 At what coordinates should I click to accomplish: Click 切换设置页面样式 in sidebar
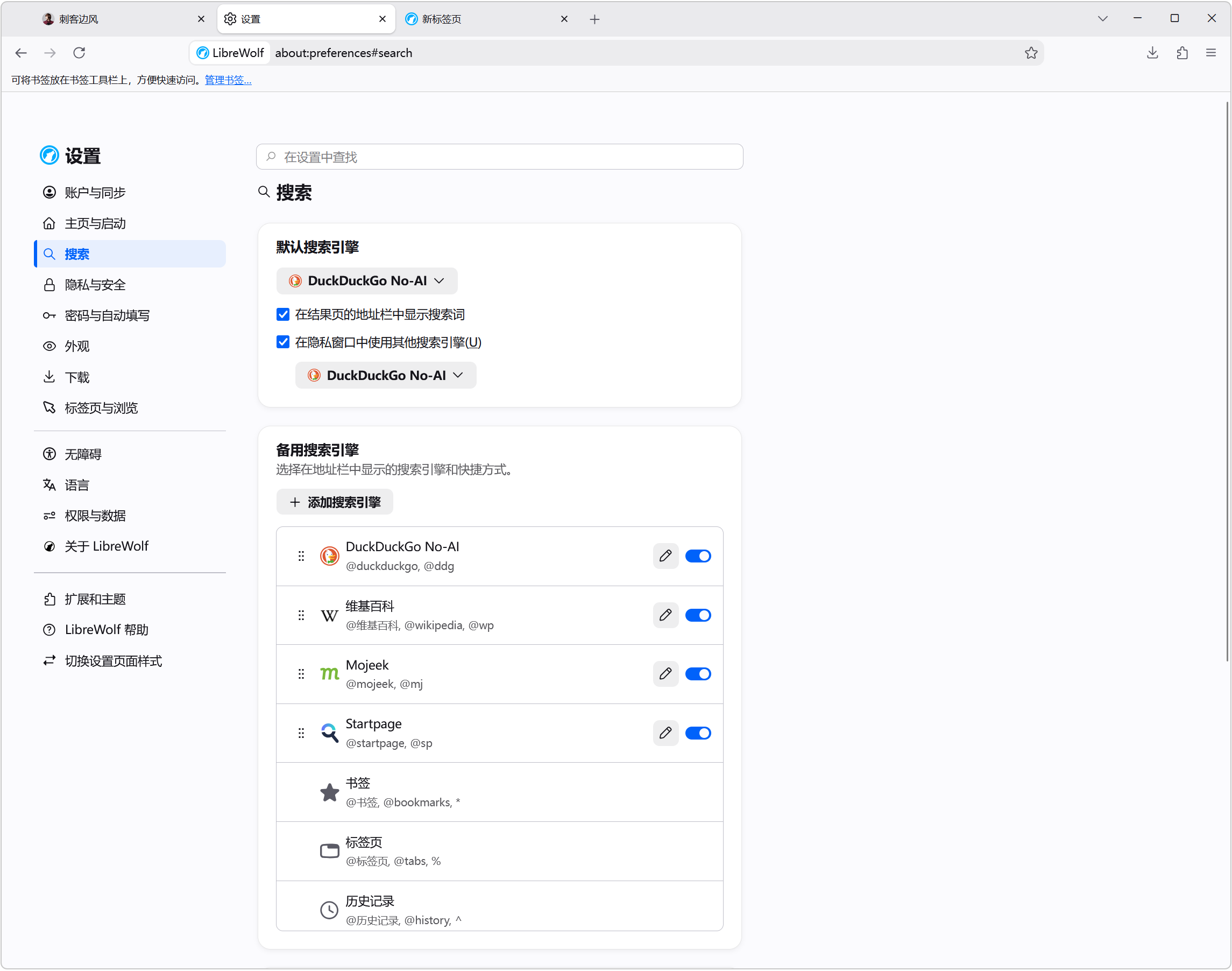tap(130, 661)
